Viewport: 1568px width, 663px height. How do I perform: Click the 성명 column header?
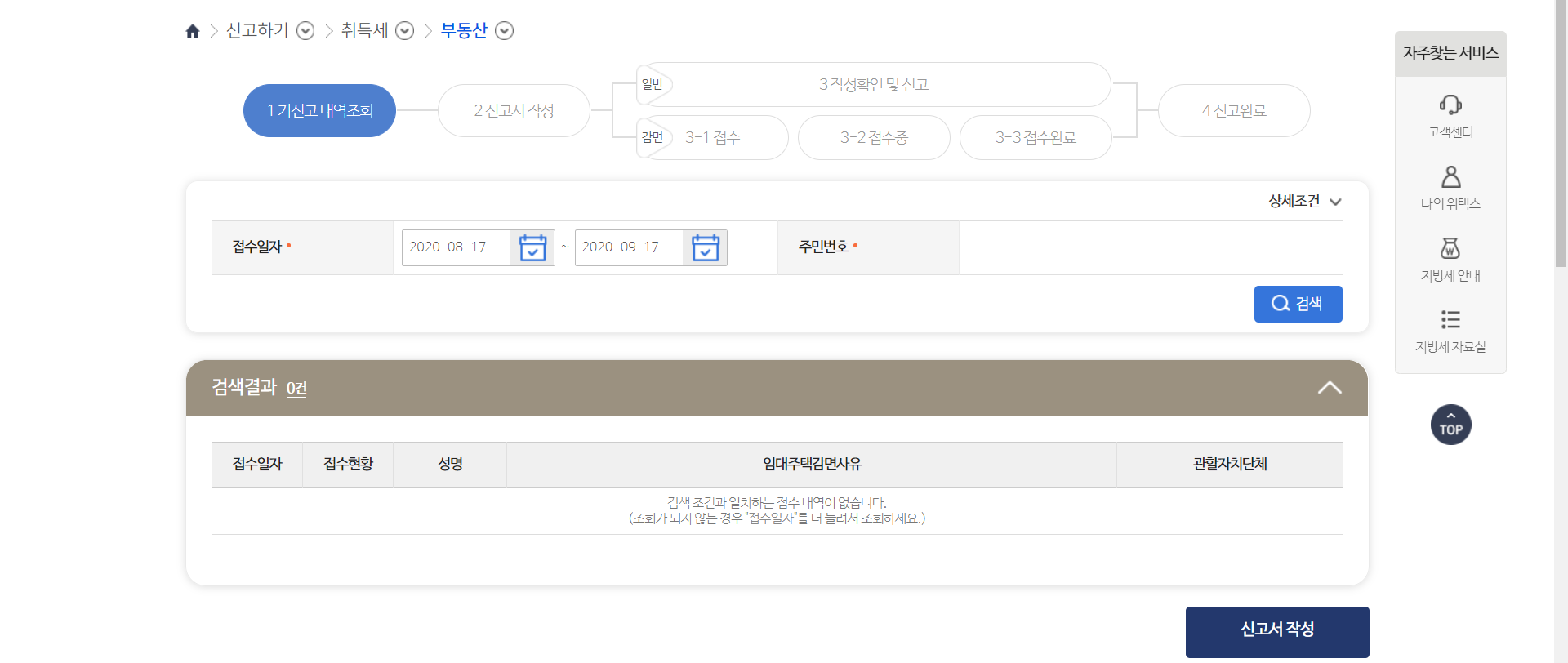450,465
